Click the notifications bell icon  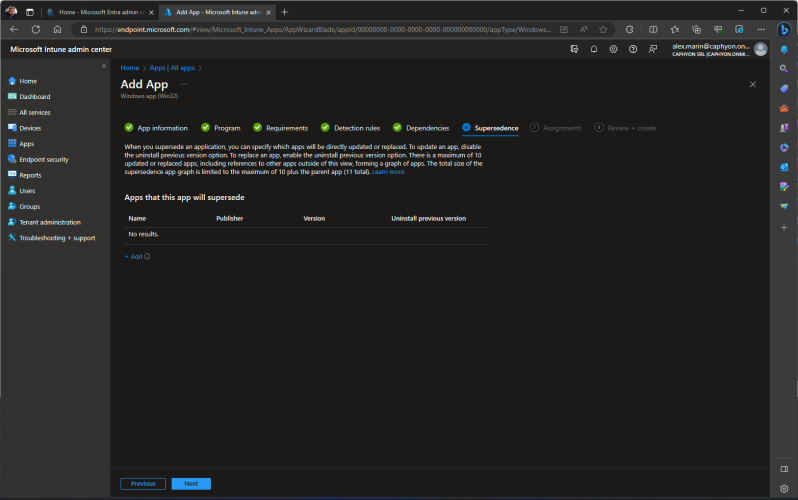(x=594, y=48)
